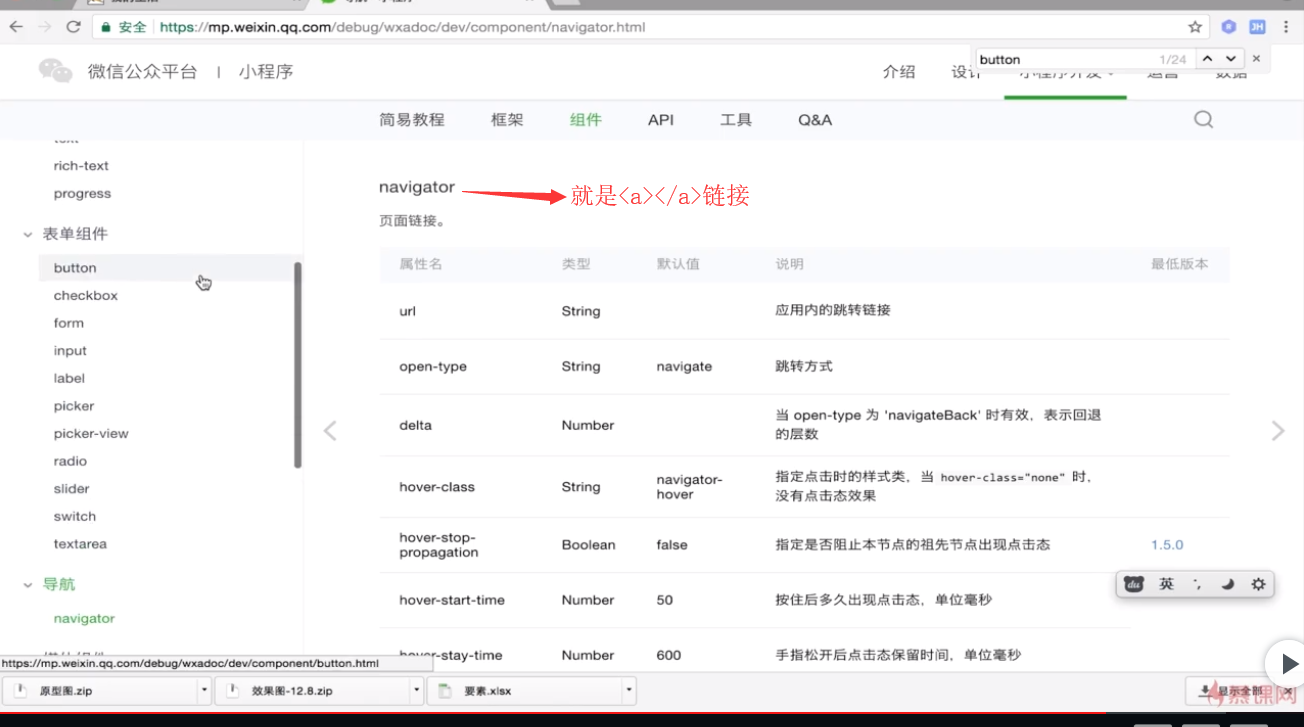Go to next doc page arrow
Image resolution: width=1304 pixels, height=727 pixels.
(1278, 431)
